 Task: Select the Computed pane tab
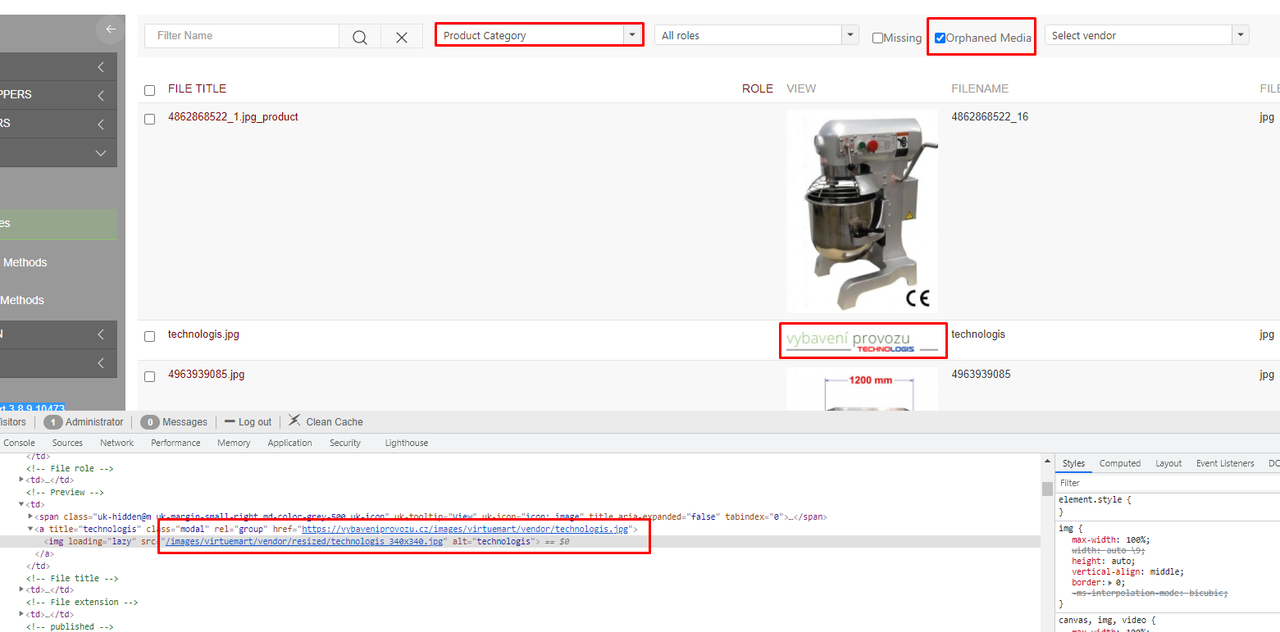pos(1120,464)
